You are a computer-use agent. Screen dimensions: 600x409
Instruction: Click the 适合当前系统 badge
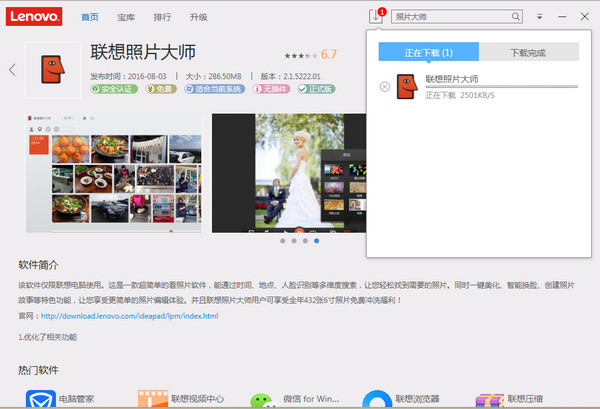click(214, 89)
